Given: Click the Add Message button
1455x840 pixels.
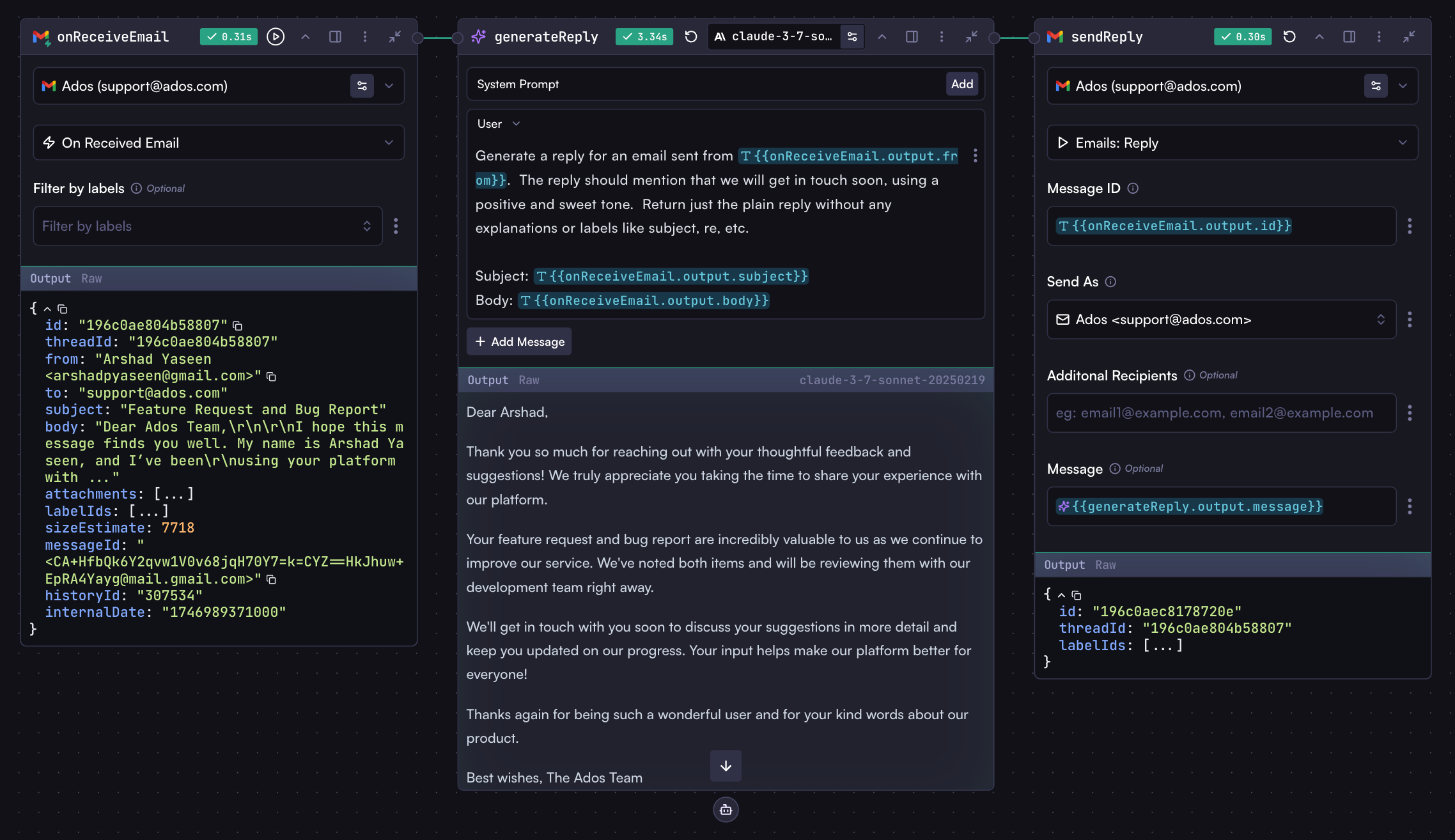Looking at the screenshot, I should point(519,341).
